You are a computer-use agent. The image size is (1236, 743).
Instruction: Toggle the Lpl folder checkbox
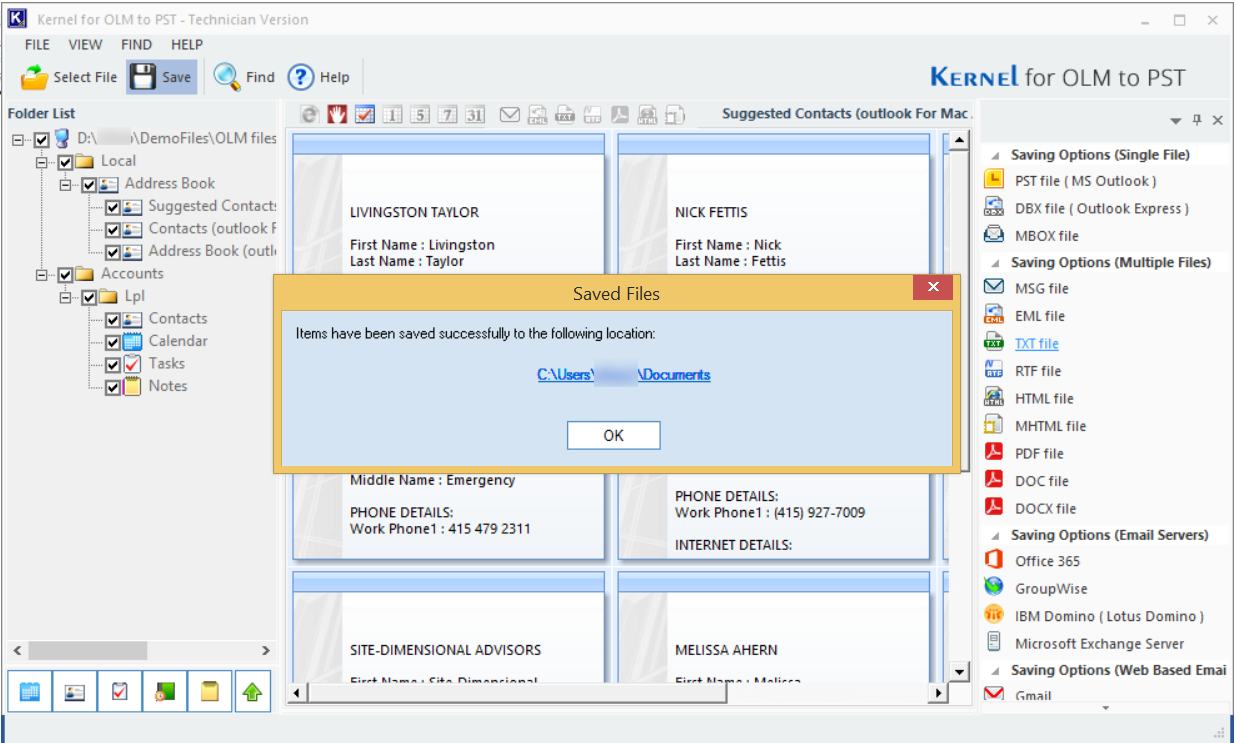coord(89,297)
